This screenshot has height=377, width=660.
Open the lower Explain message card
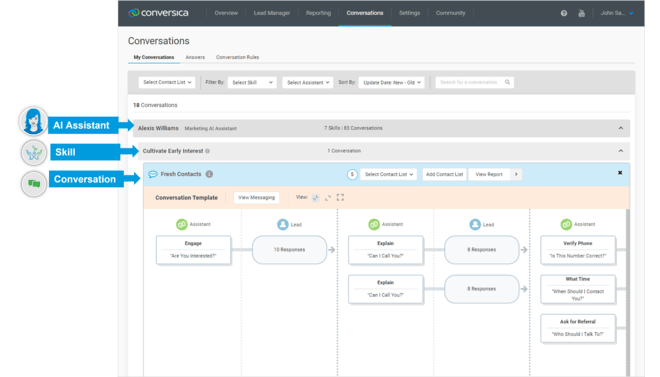[x=386, y=289]
